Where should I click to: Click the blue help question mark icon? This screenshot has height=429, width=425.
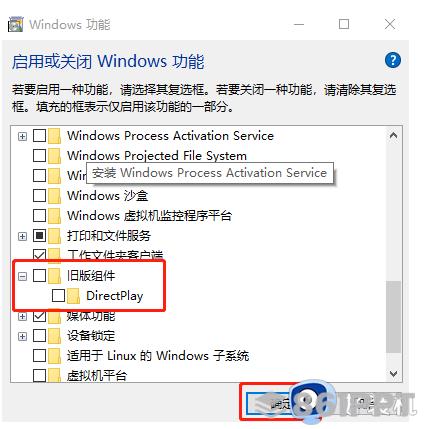393,60
